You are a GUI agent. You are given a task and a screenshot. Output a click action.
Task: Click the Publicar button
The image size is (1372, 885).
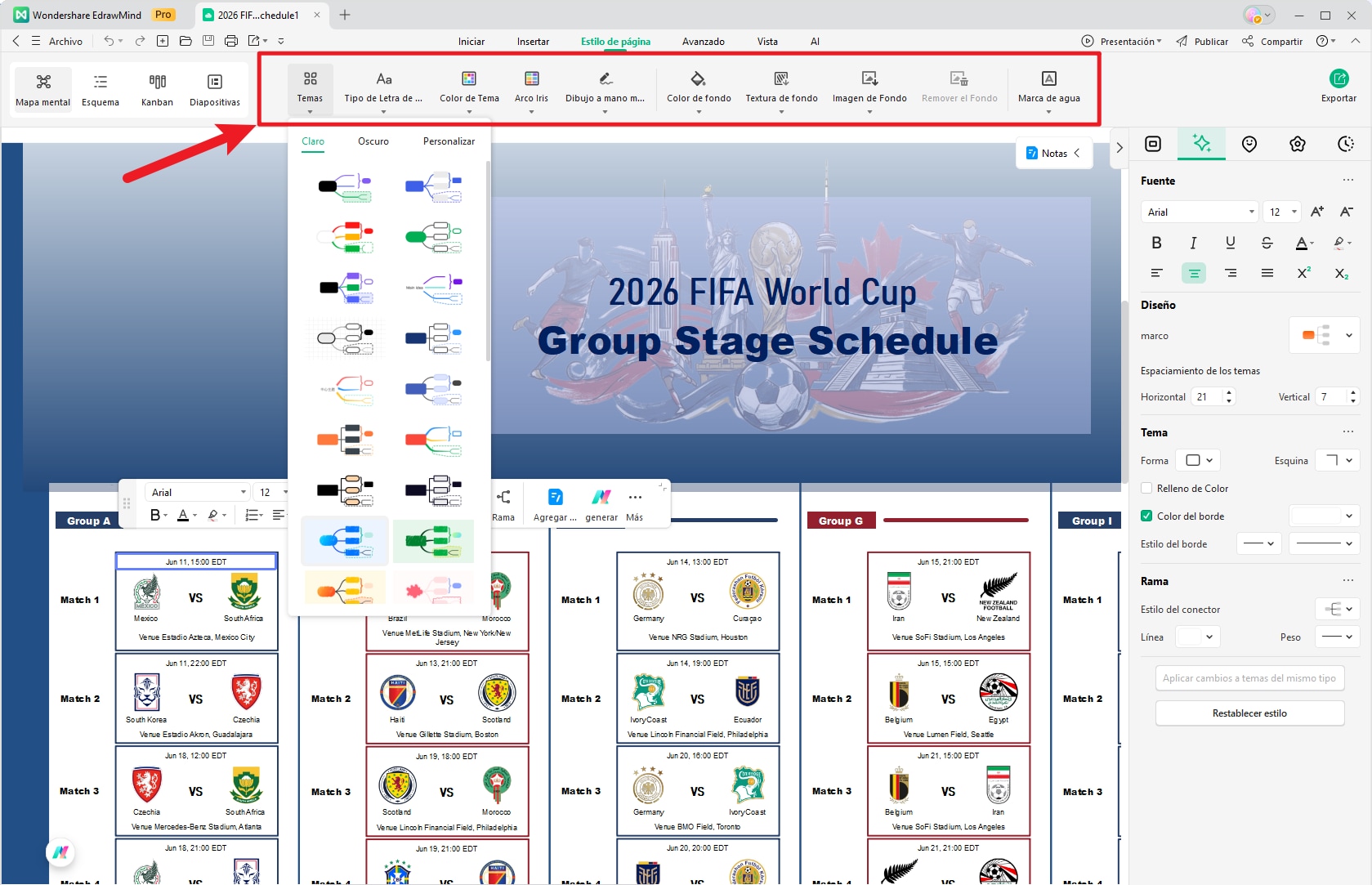tap(1202, 41)
